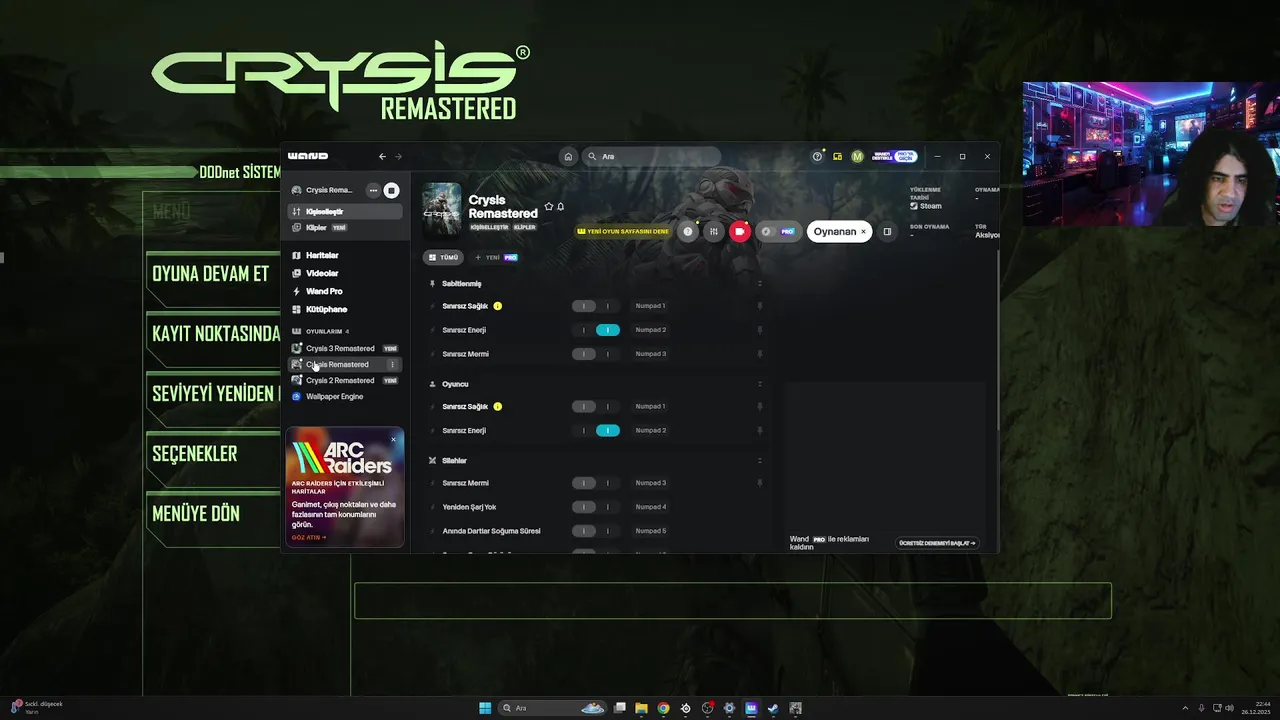Open three-dot menu beside Crysis Rema... header
1280x720 pixels.
tap(373, 190)
